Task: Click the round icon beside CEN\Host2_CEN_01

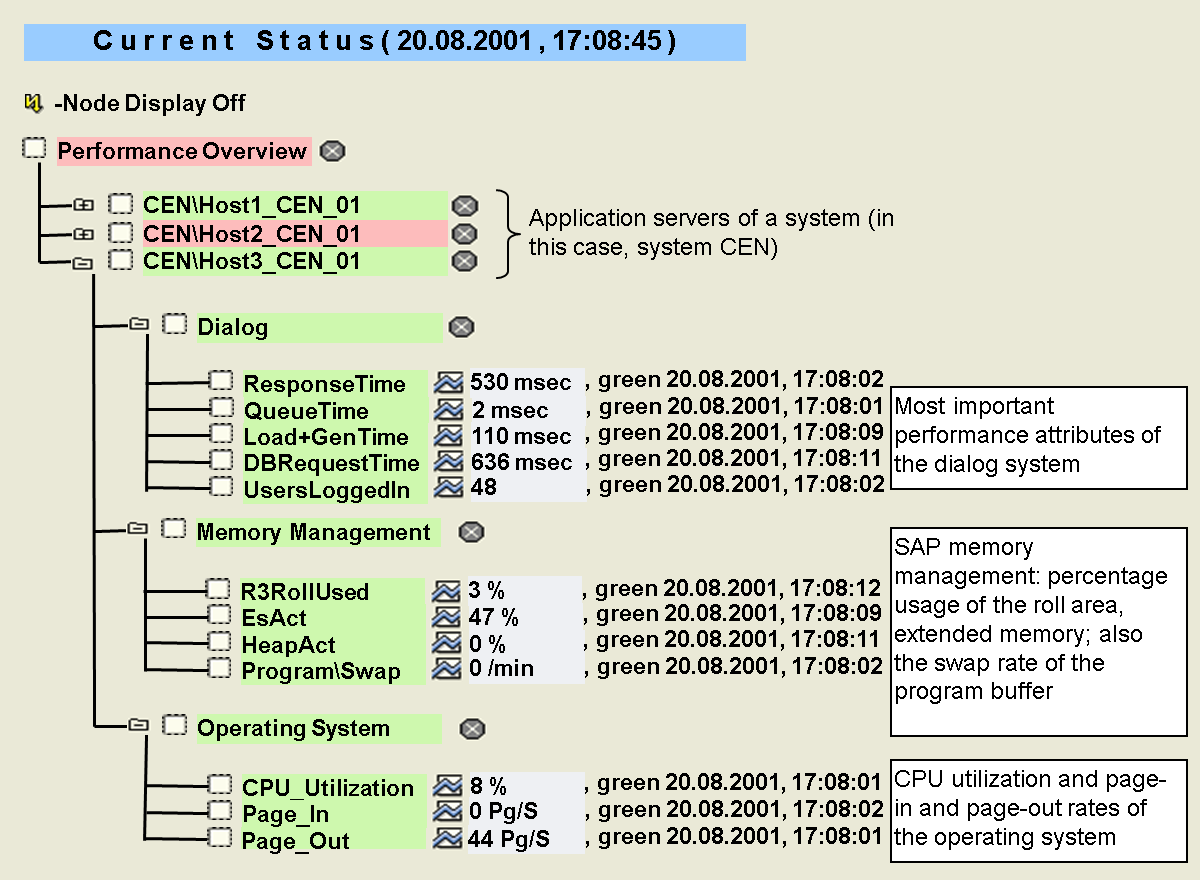Action: pyautogui.click(x=464, y=234)
